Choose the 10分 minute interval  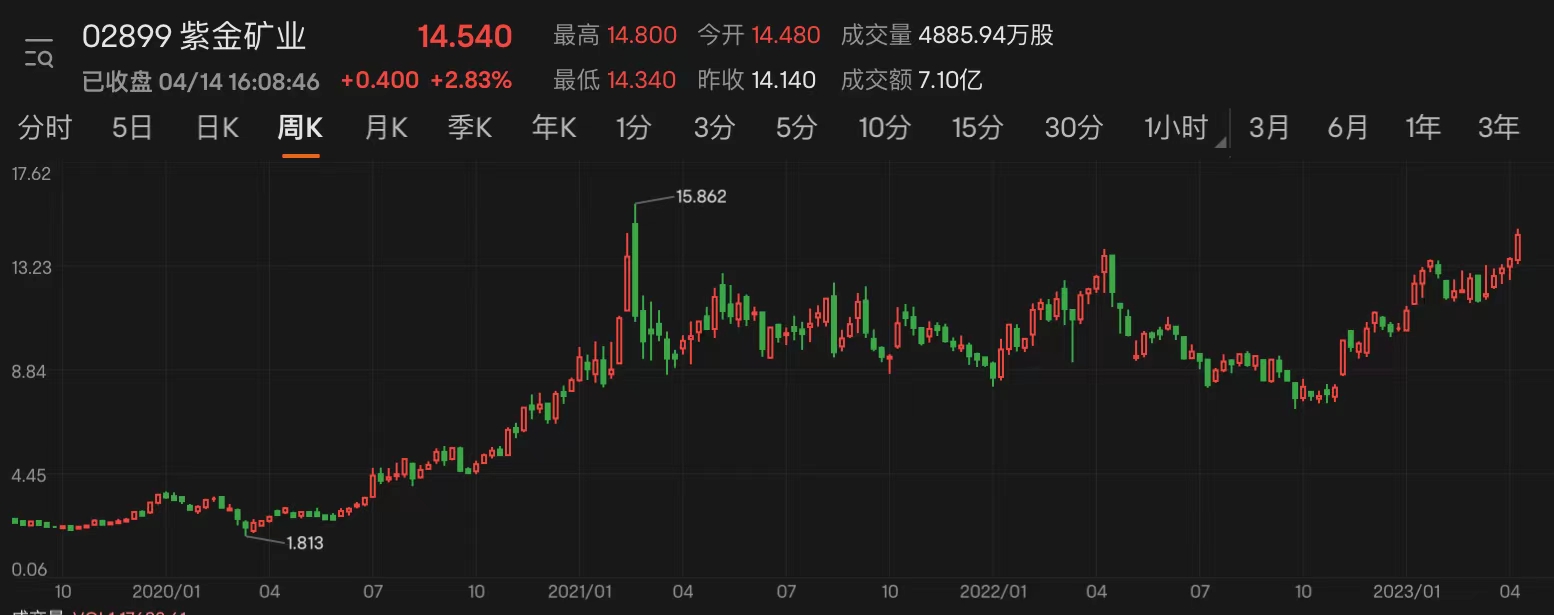(885, 127)
